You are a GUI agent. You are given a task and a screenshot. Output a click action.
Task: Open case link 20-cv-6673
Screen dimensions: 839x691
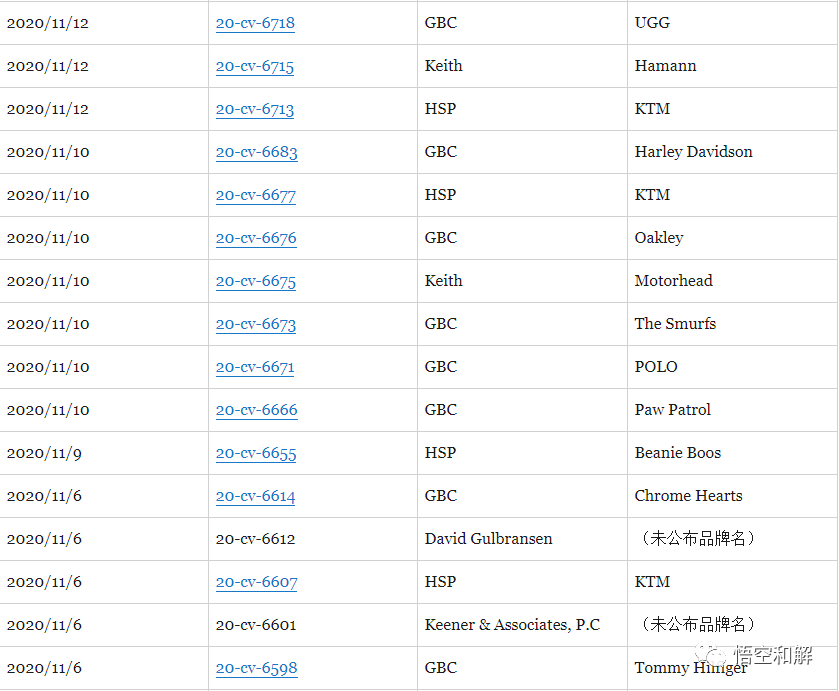click(x=256, y=324)
